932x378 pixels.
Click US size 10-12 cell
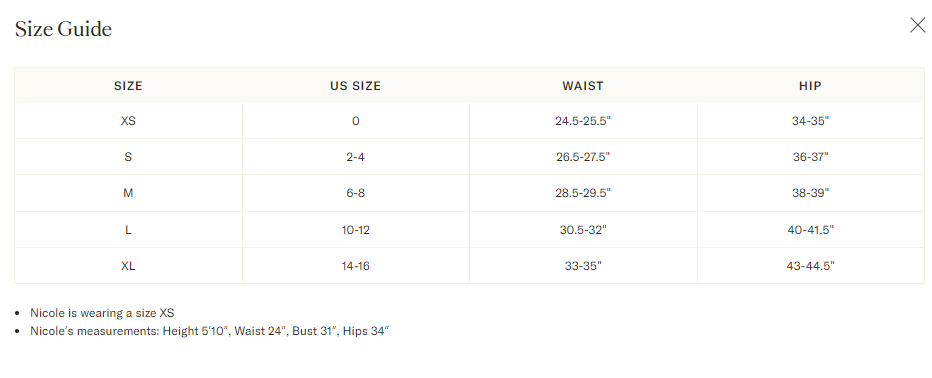(x=355, y=229)
